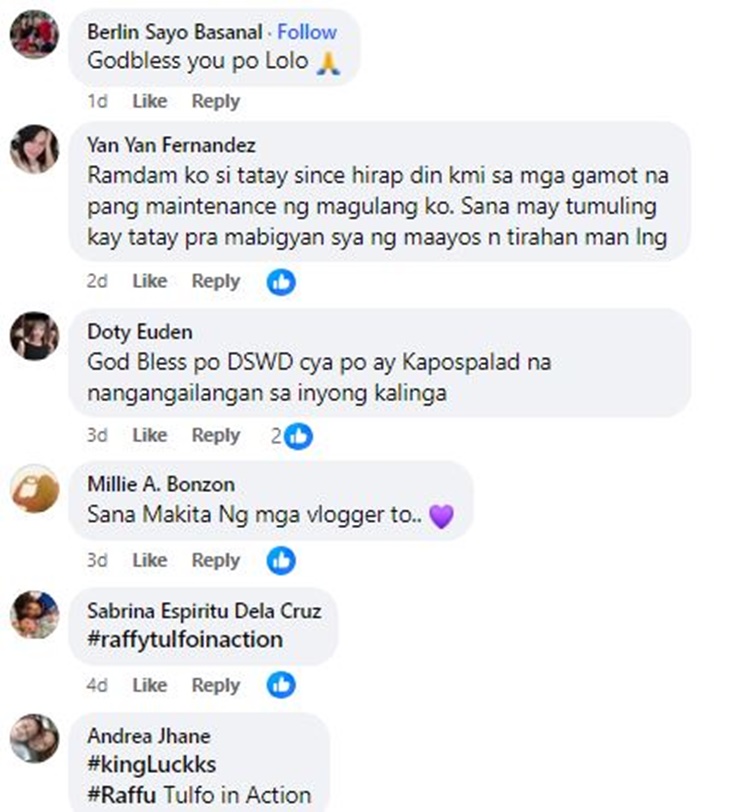Open the #kingLuckks hashtag
The height and width of the screenshot is (812, 750).
pyautogui.click(x=151, y=764)
